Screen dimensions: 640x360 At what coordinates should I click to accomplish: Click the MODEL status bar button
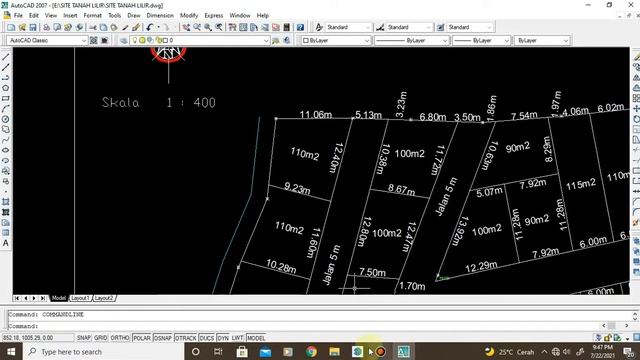point(256,338)
